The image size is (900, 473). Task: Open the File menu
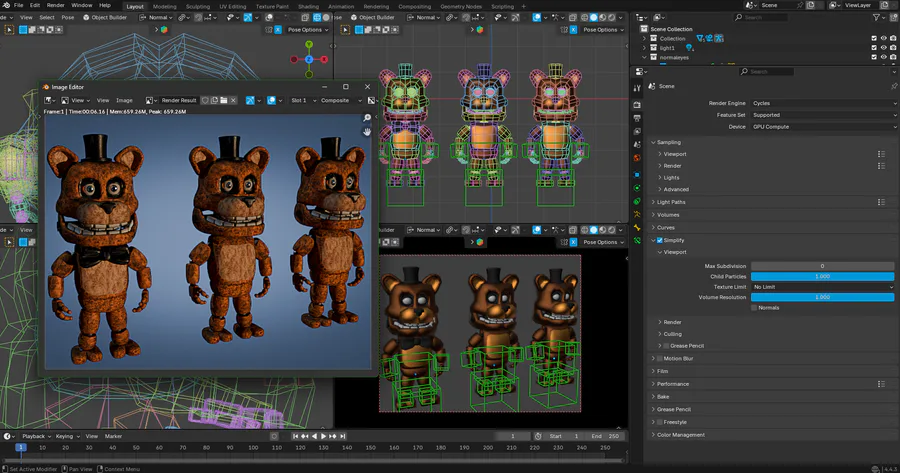click(x=18, y=5)
